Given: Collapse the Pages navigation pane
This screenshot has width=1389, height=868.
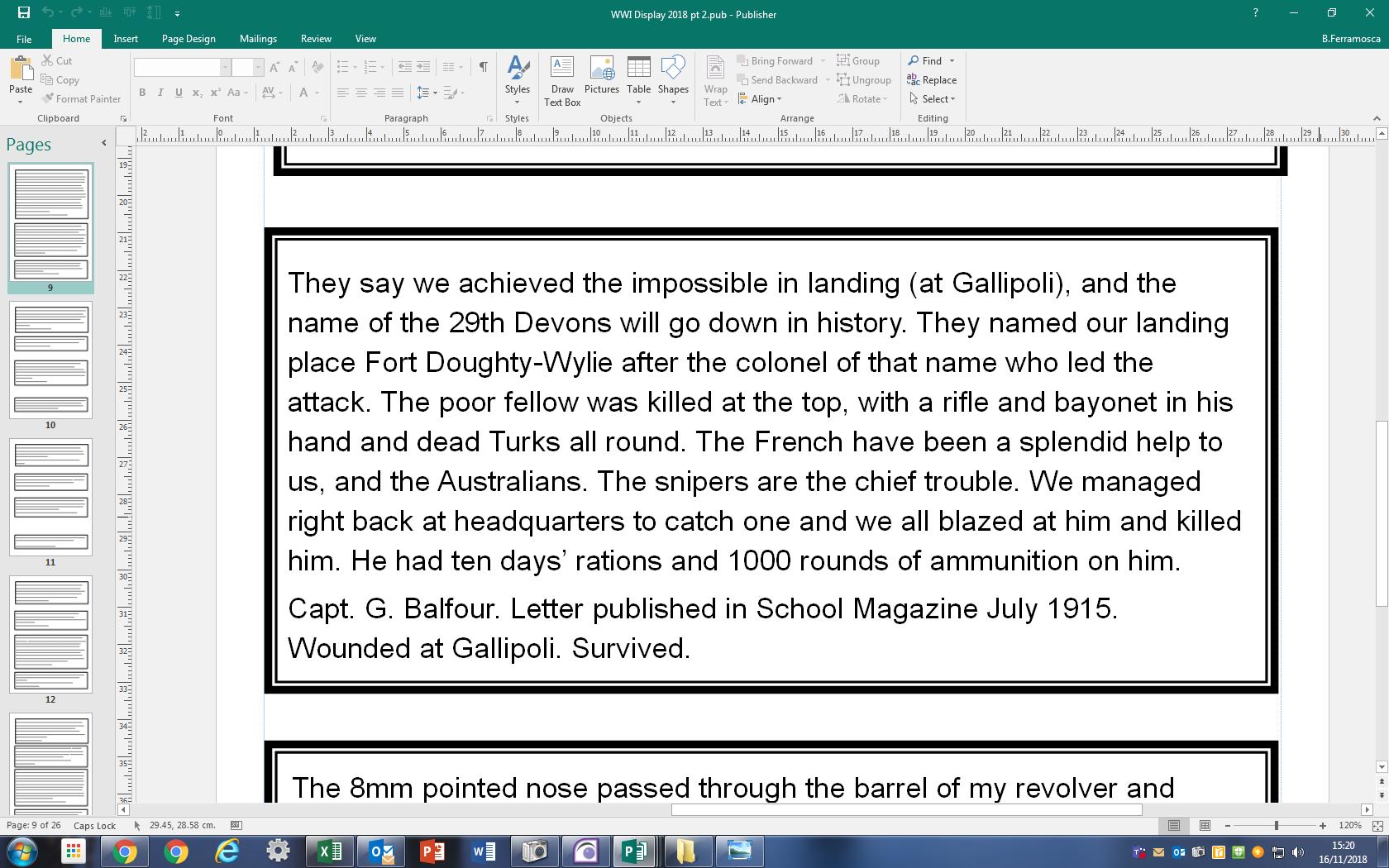Looking at the screenshot, I should (104, 143).
